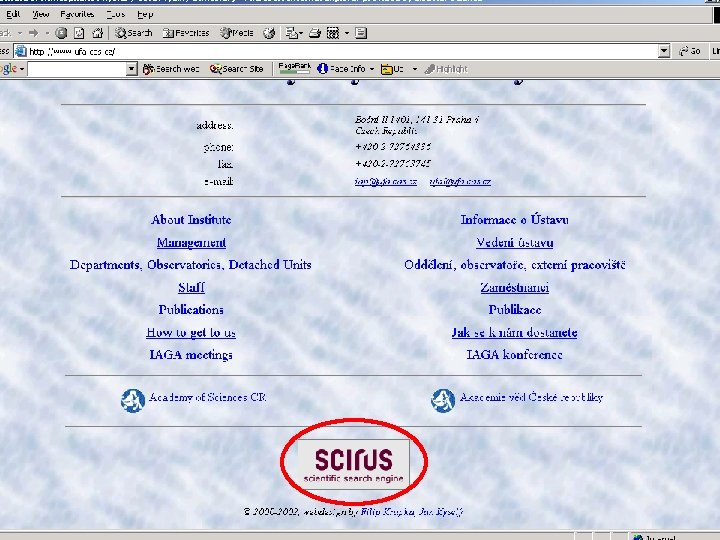This screenshot has width=720, height=540.
Task: Open the Google search box dropdown
Action: [131, 69]
